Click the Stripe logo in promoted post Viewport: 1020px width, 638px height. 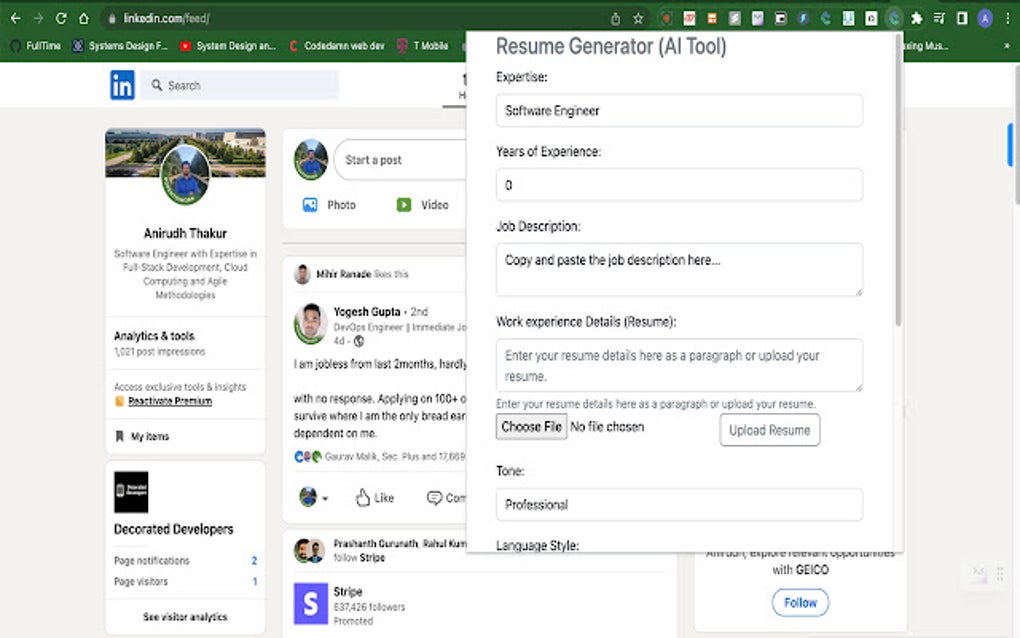pos(311,604)
